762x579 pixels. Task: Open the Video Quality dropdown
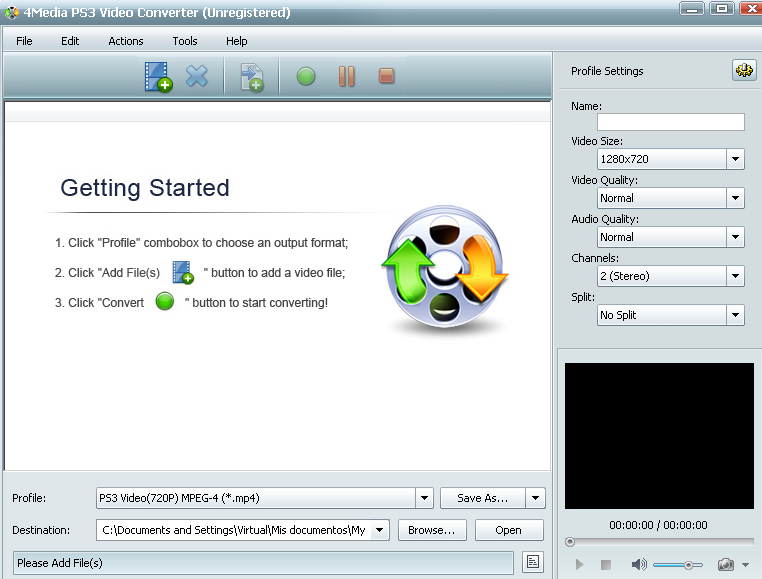[x=735, y=198]
